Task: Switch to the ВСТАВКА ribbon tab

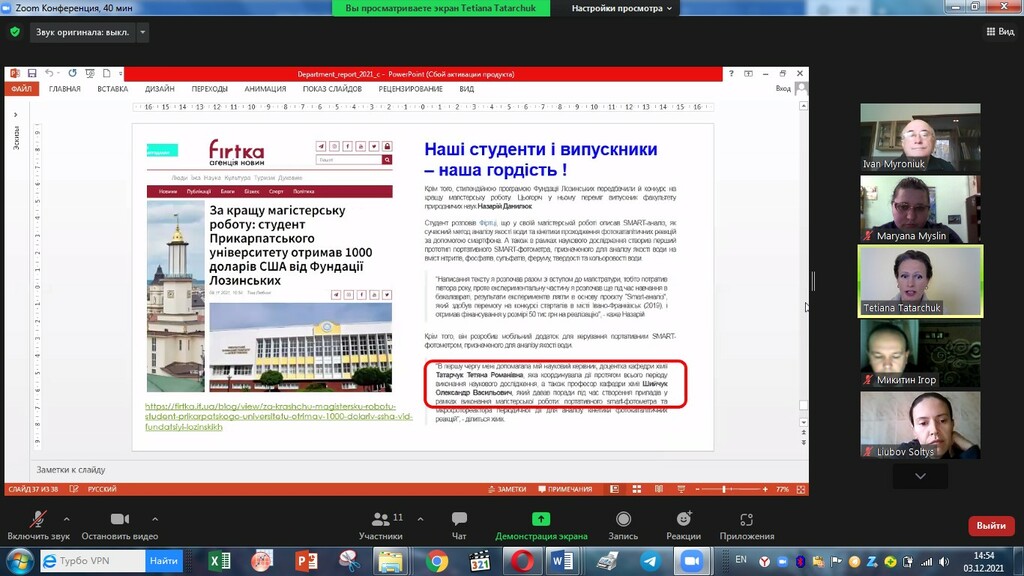Action: pos(112,89)
